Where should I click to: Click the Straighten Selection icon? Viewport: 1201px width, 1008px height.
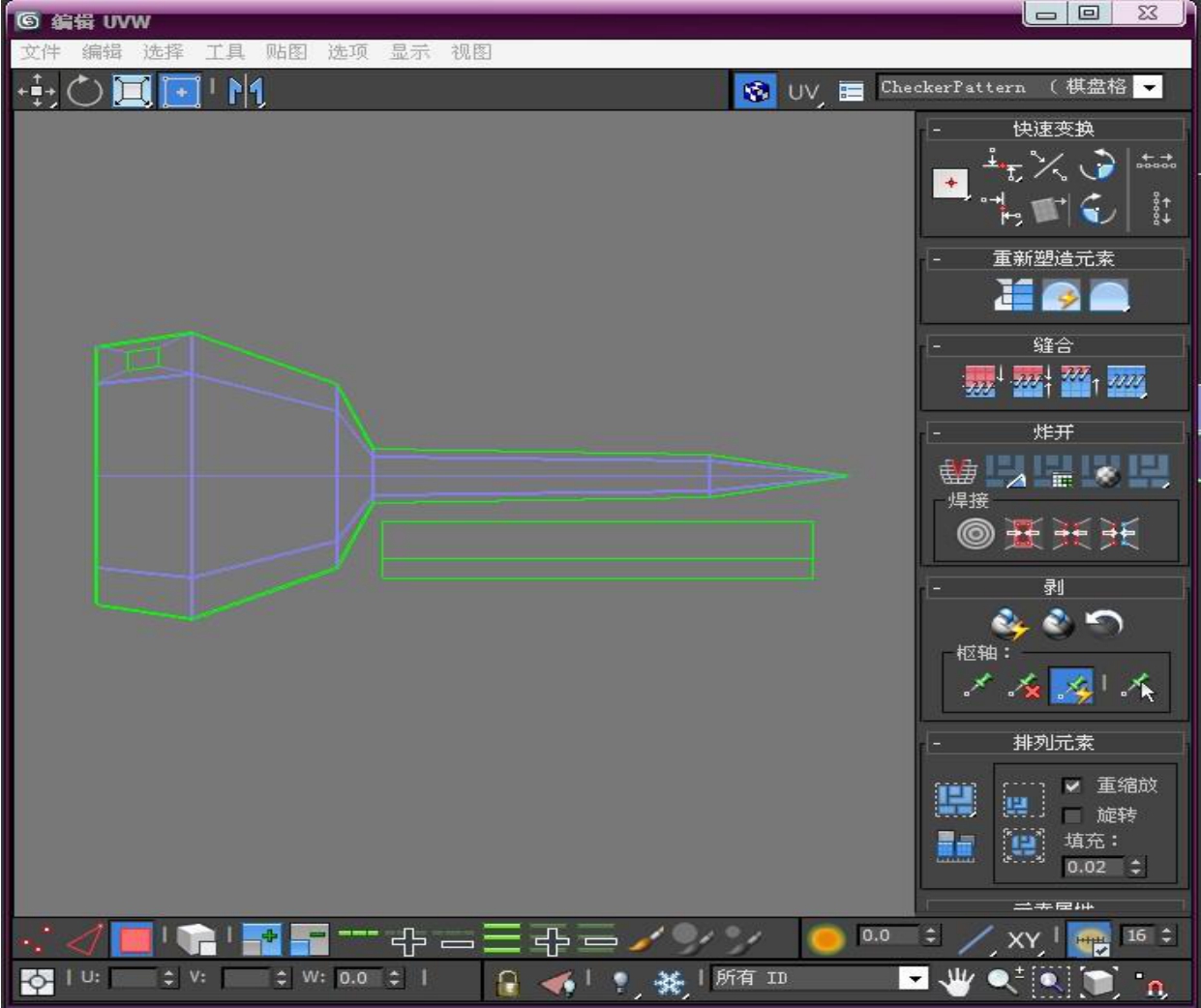tap(1013, 295)
